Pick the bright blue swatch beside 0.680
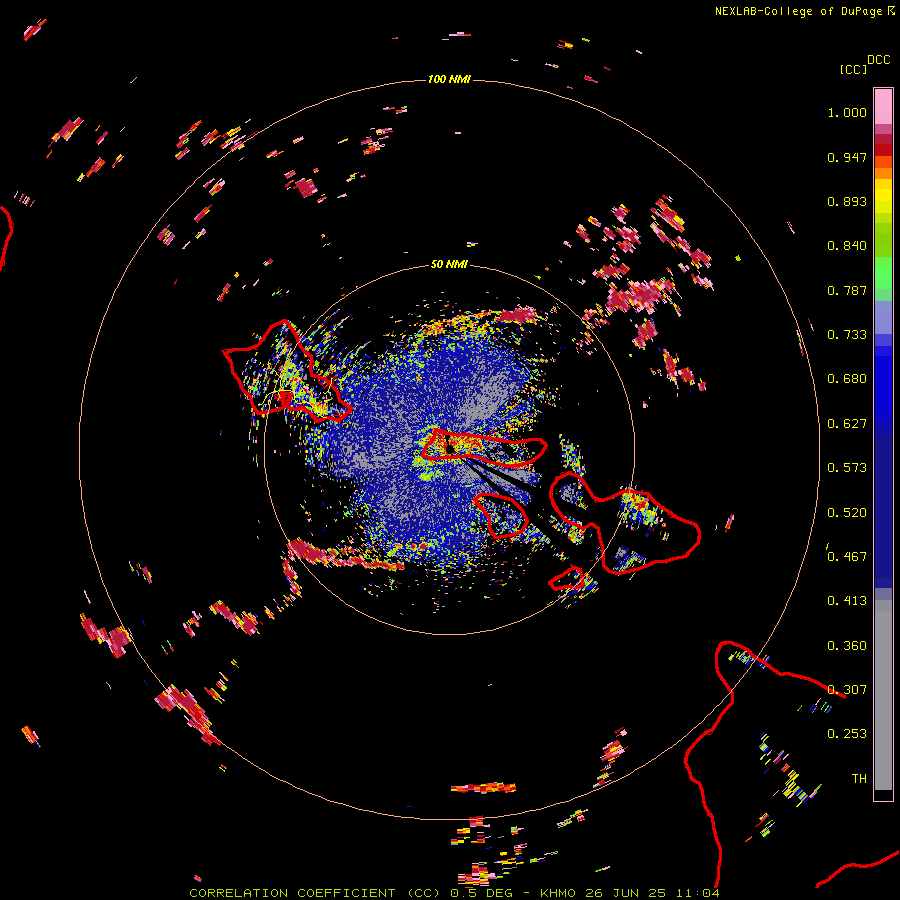900x900 pixels. [x=883, y=385]
